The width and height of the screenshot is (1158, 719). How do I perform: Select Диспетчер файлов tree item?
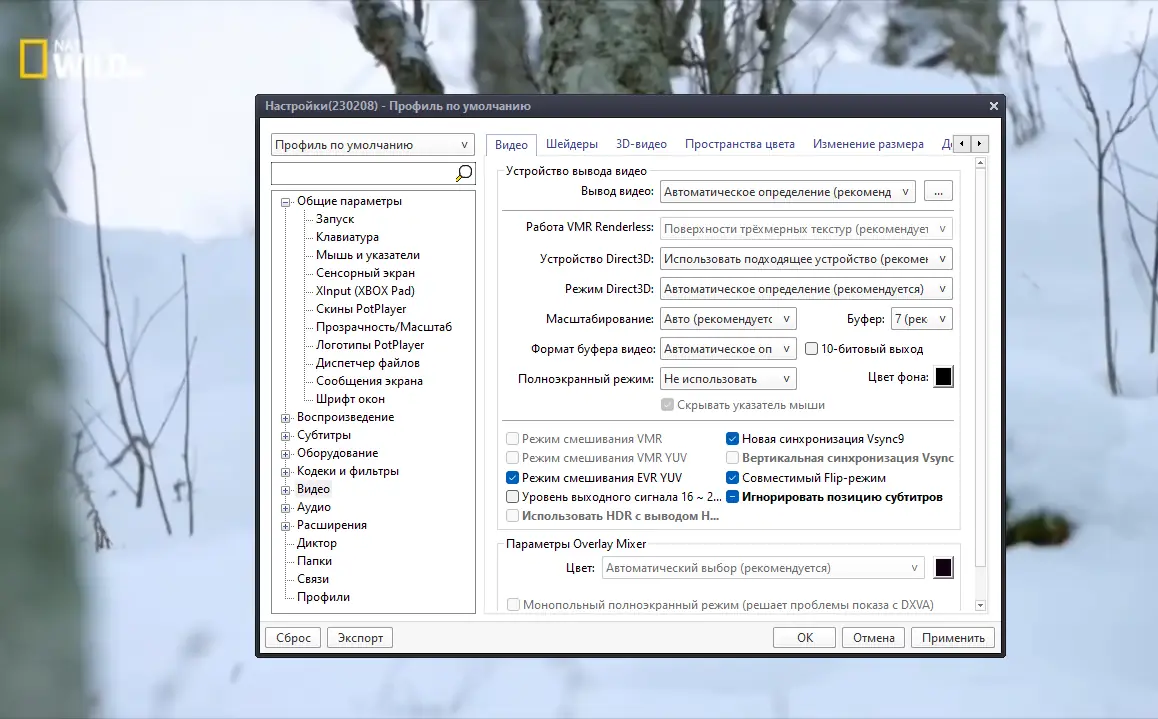(x=368, y=363)
